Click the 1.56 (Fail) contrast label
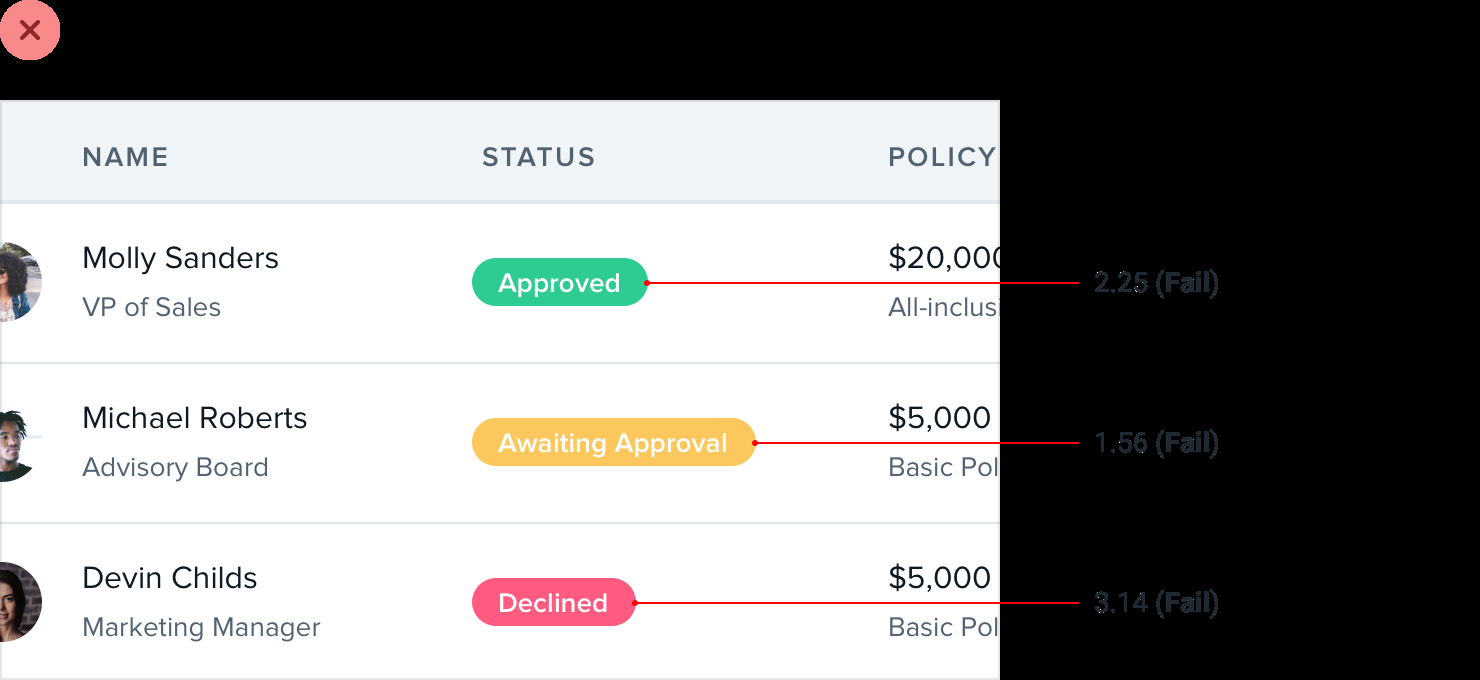Image resolution: width=1480 pixels, height=680 pixels. [1156, 443]
